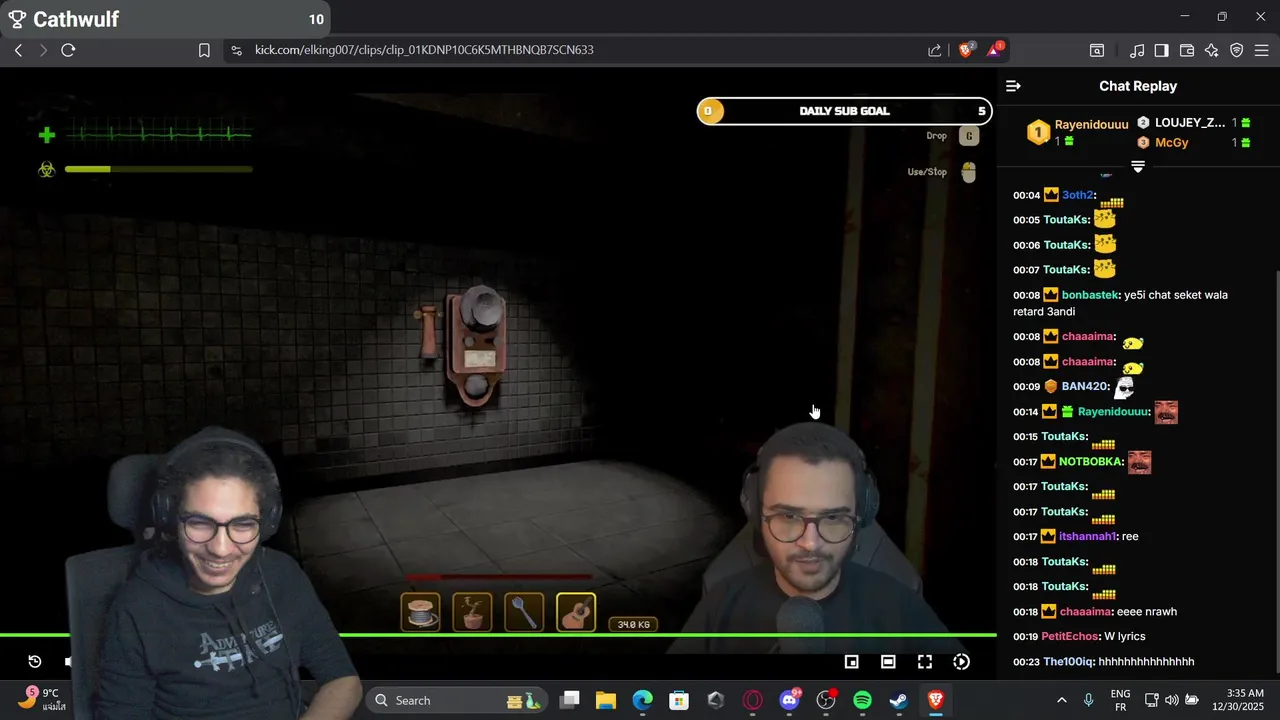Open OBS Studio from the taskbar
The image size is (1280, 720).
tap(826, 700)
